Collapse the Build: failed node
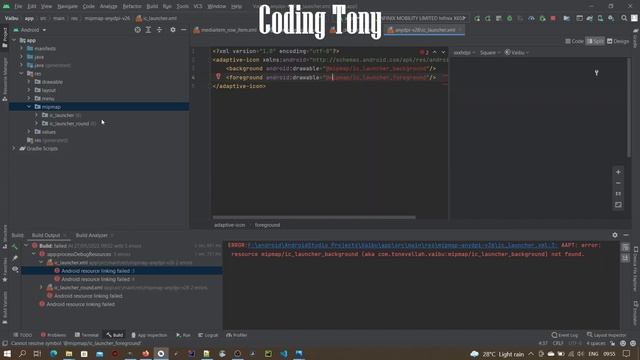This screenshot has height=360, width=640. 27,246
